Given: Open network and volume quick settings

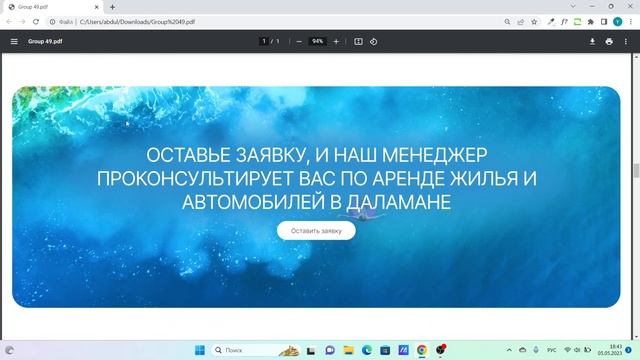Looking at the screenshot, I should pos(577,350).
